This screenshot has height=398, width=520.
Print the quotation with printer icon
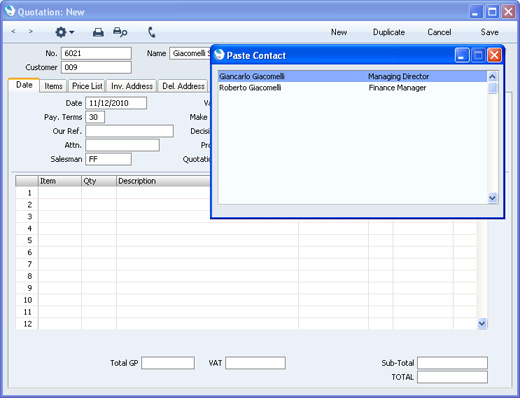pyautogui.click(x=98, y=32)
